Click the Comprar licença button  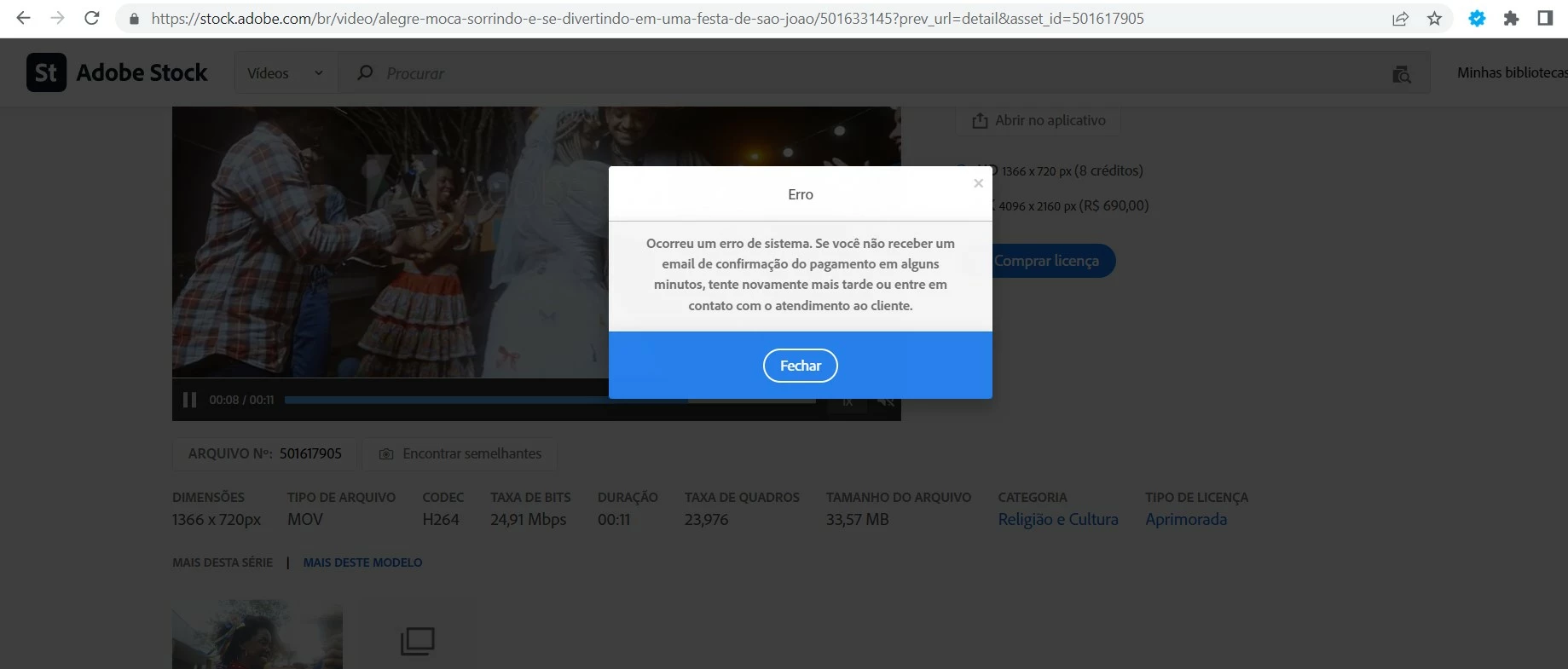tap(1046, 261)
